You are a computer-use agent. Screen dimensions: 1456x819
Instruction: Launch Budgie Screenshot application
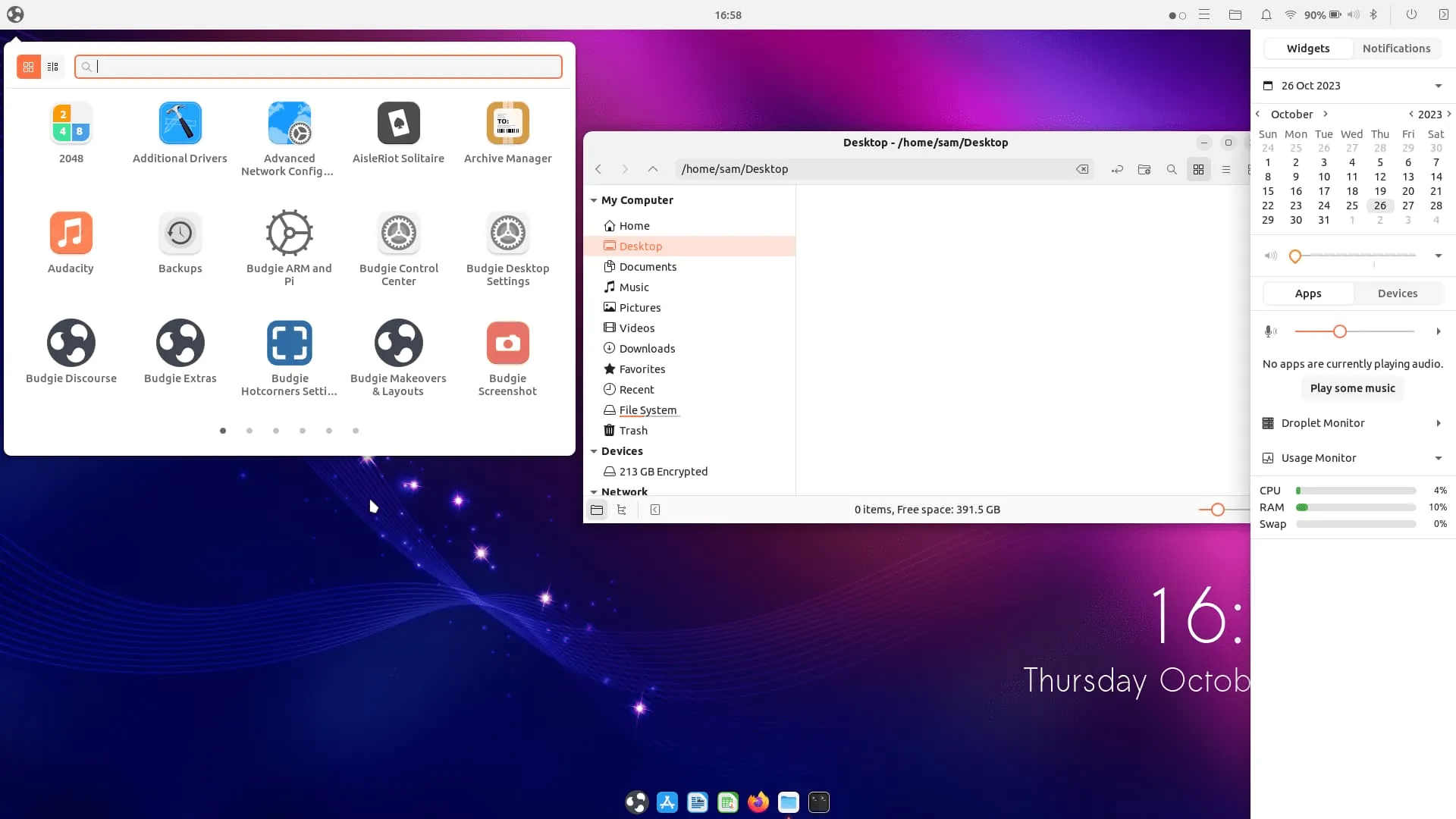[507, 344]
